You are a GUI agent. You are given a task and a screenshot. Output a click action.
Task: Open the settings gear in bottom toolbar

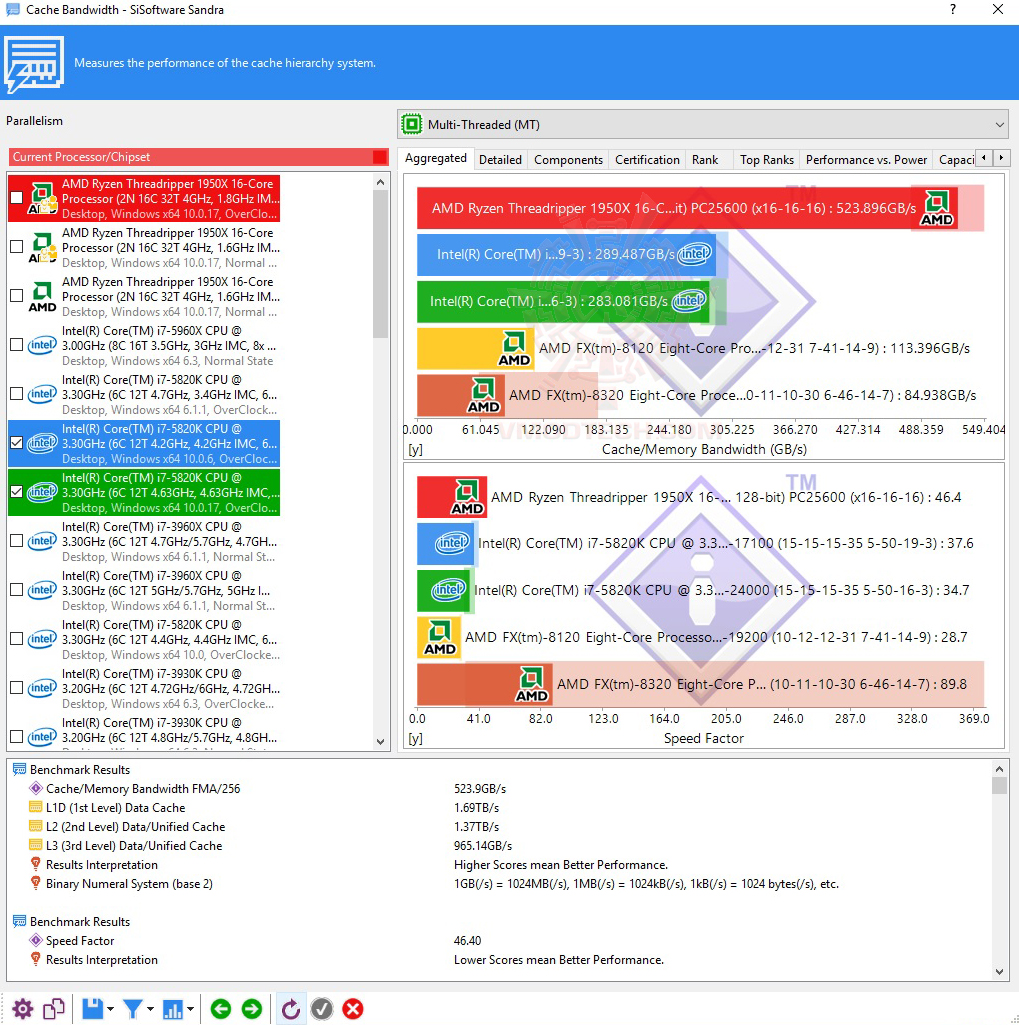(22, 1009)
